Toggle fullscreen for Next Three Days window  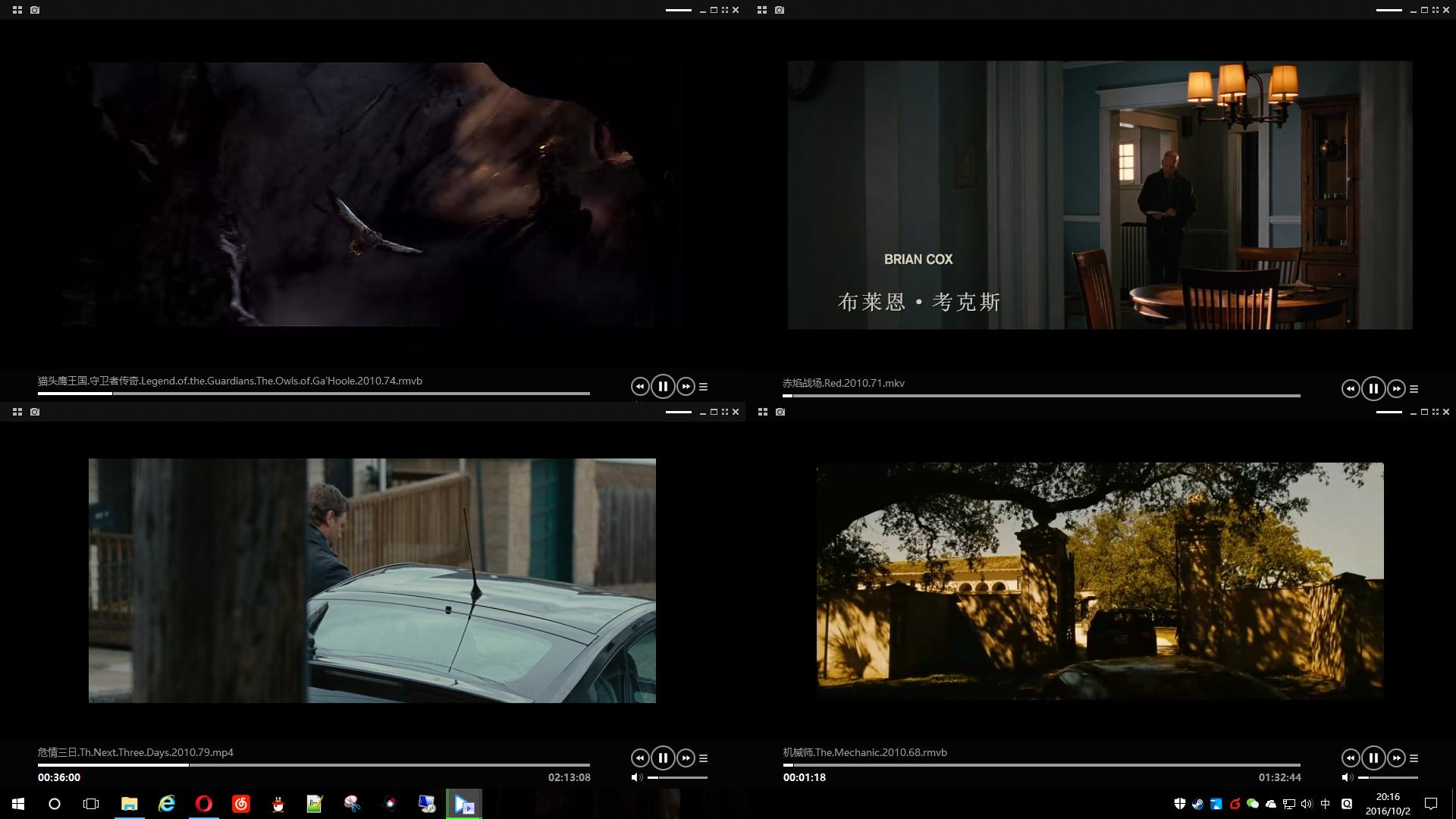(725, 412)
